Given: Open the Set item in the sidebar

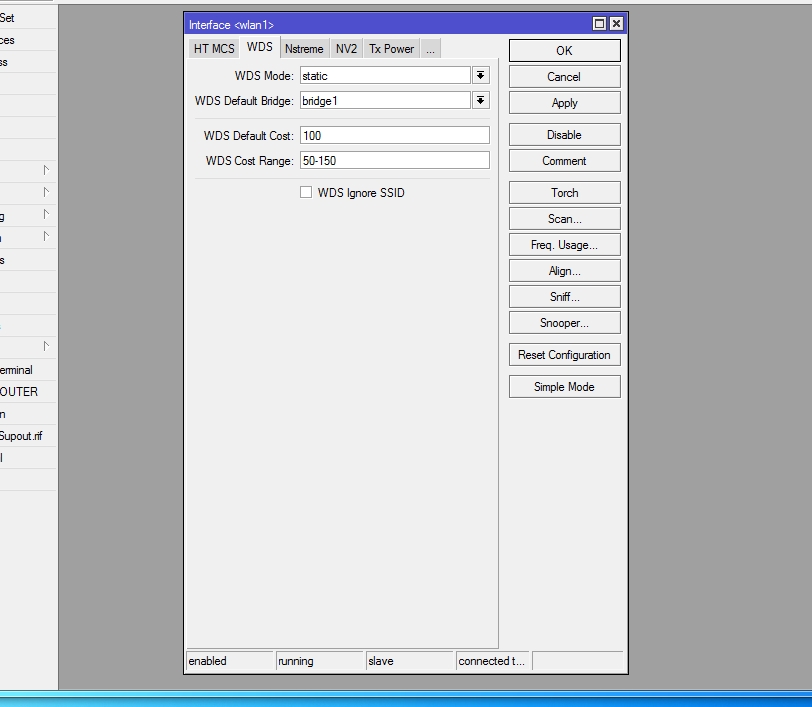Looking at the screenshot, I should click(x=28, y=18).
